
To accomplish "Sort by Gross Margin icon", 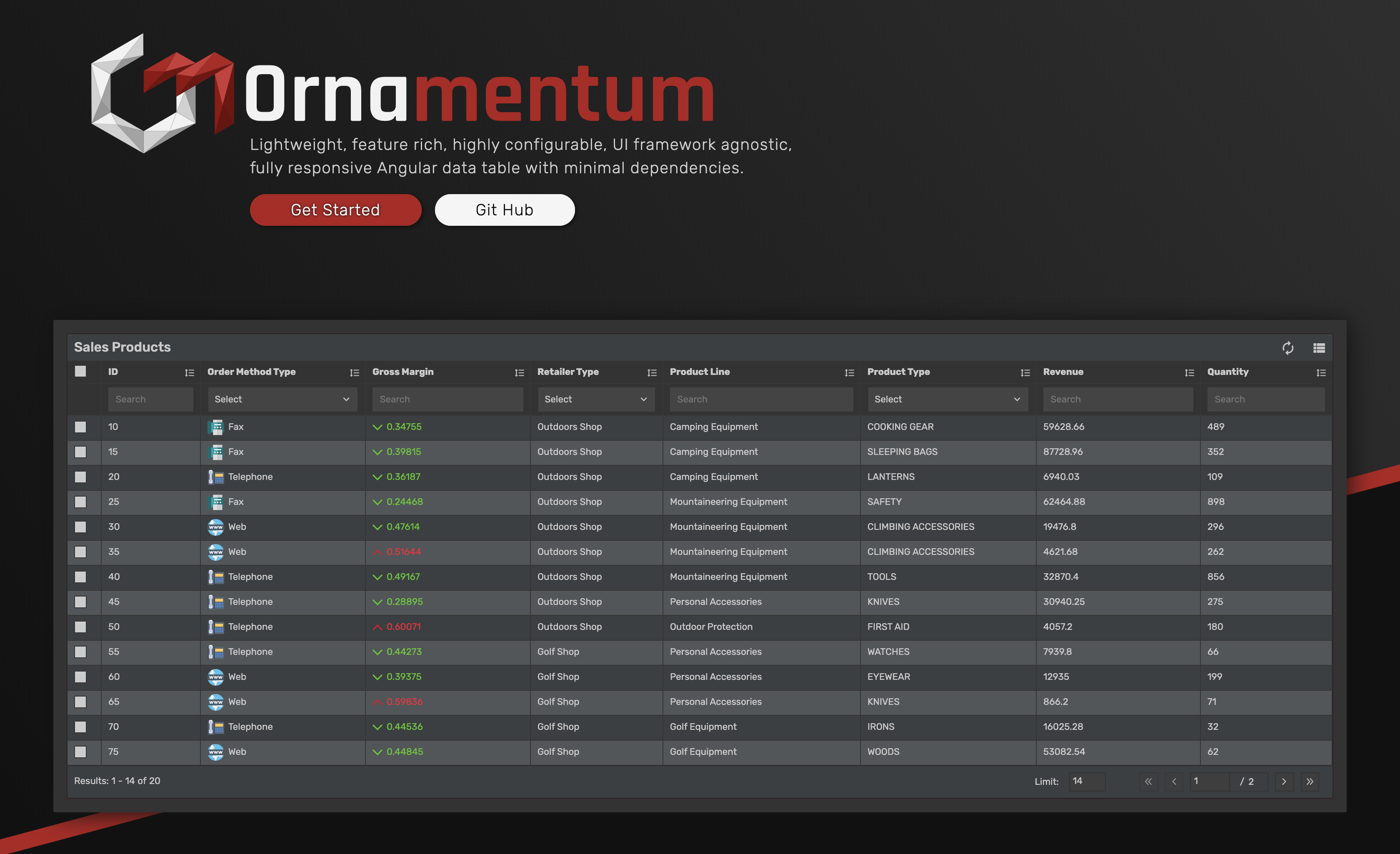I will (x=519, y=373).
